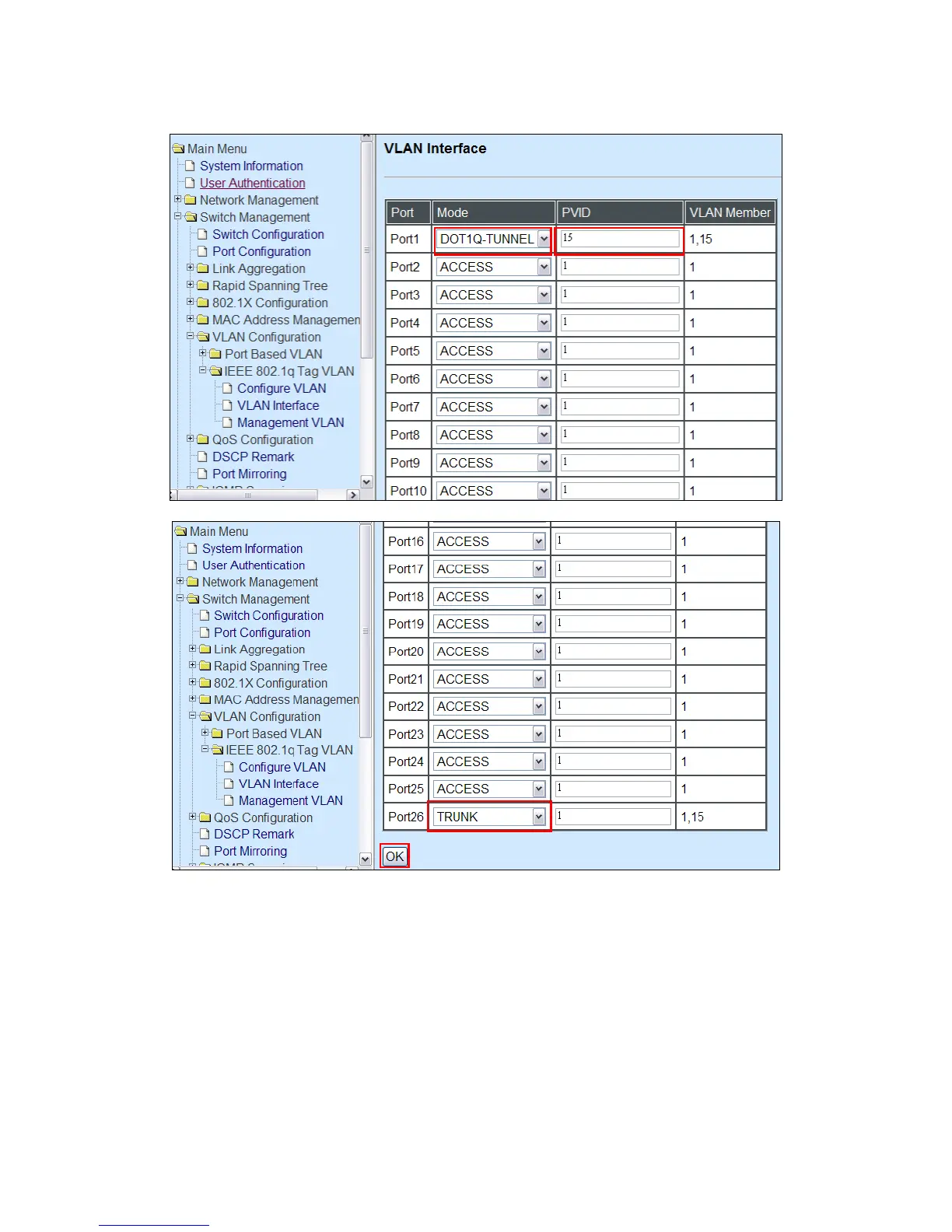
Task: Click User Authentication page icon in bottom screenshot
Action: coord(193,565)
